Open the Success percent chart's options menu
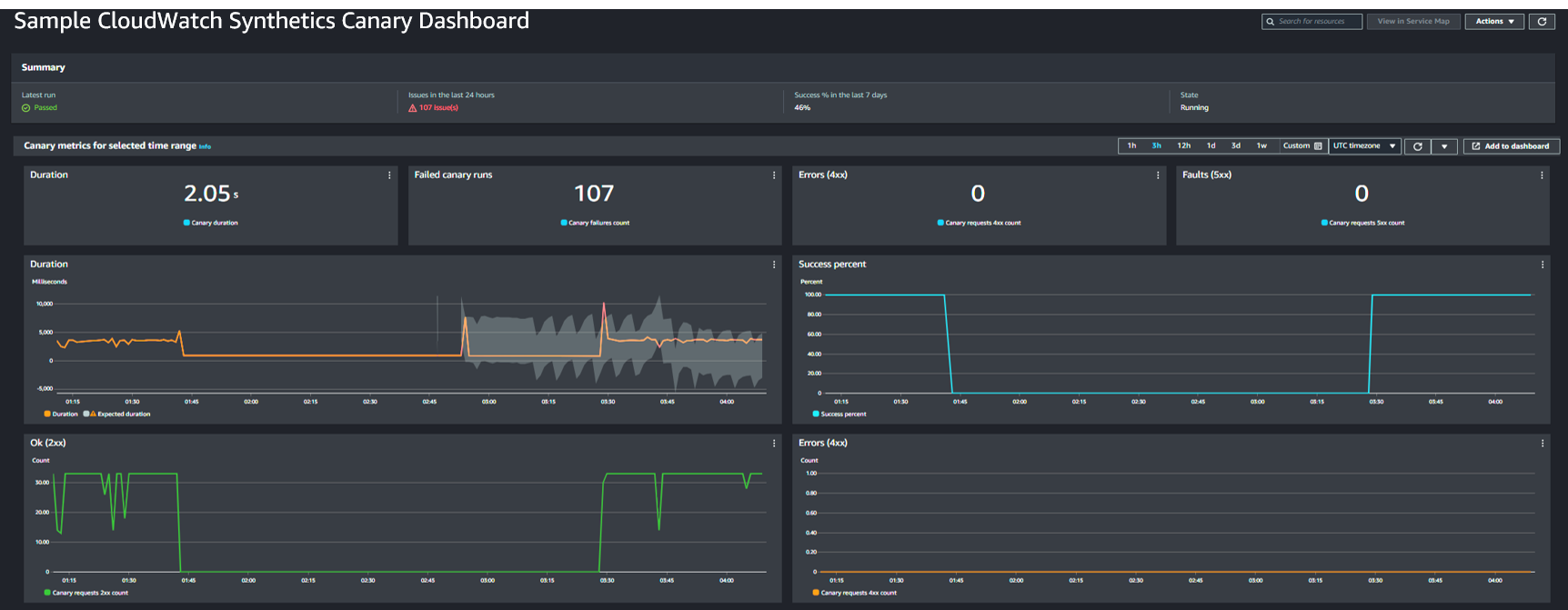The width and height of the screenshot is (1568, 610). 1543,265
